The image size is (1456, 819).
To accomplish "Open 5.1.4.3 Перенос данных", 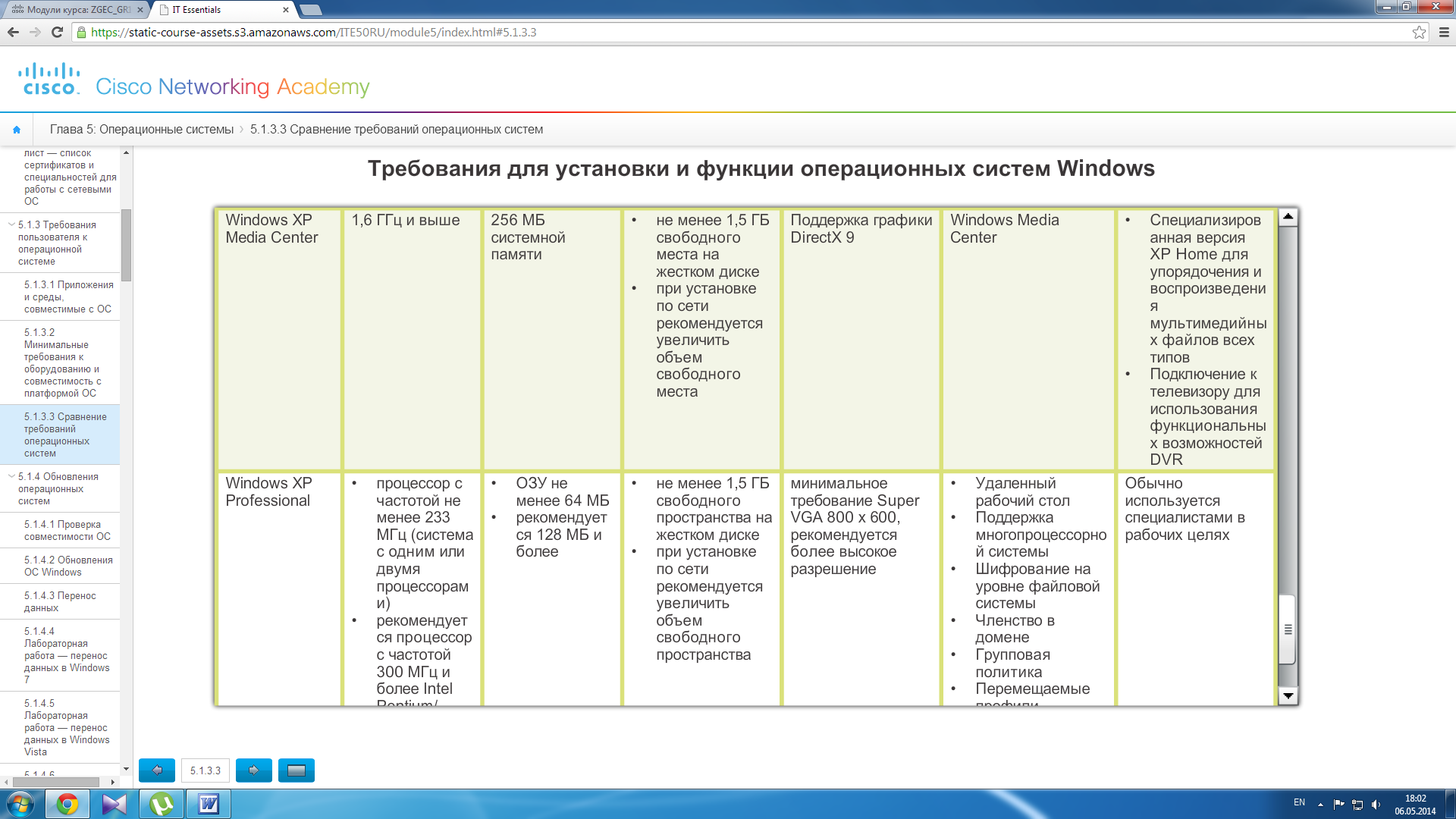I will (60, 601).
